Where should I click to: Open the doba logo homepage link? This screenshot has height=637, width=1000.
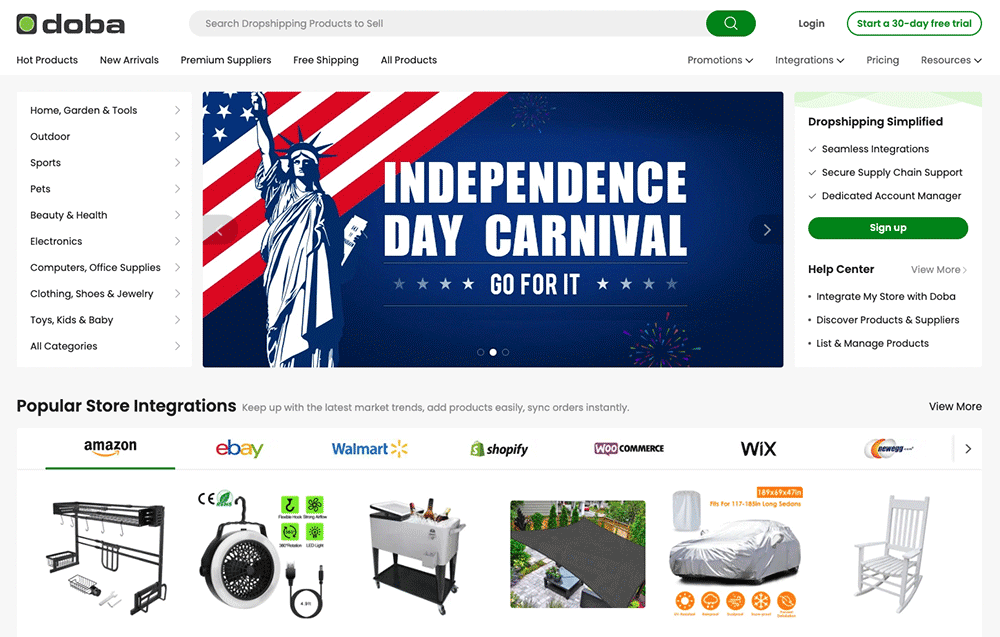pyautogui.click(x=70, y=24)
